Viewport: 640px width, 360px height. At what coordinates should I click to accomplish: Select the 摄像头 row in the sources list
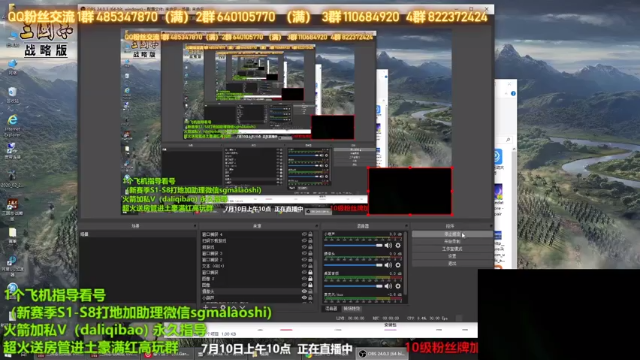click(x=251, y=291)
